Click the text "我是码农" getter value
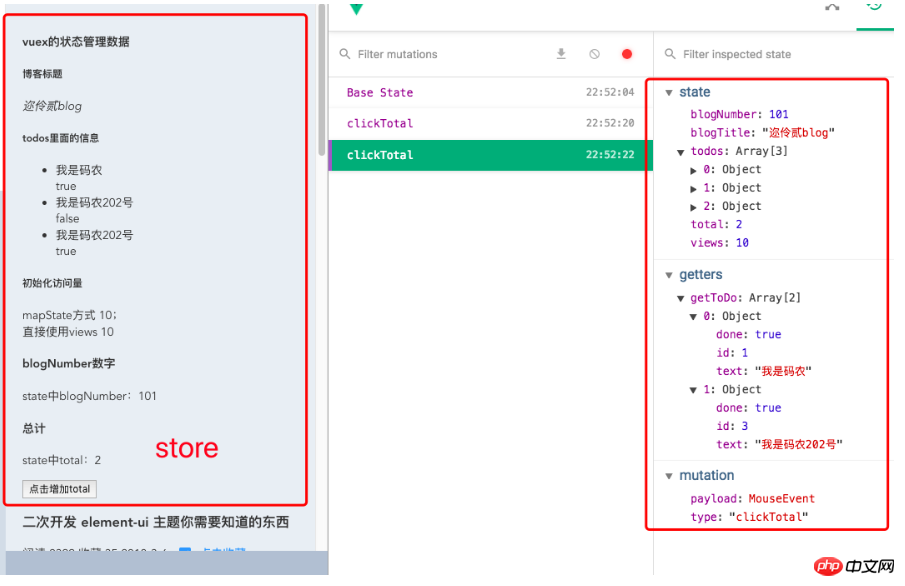 (x=783, y=371)
